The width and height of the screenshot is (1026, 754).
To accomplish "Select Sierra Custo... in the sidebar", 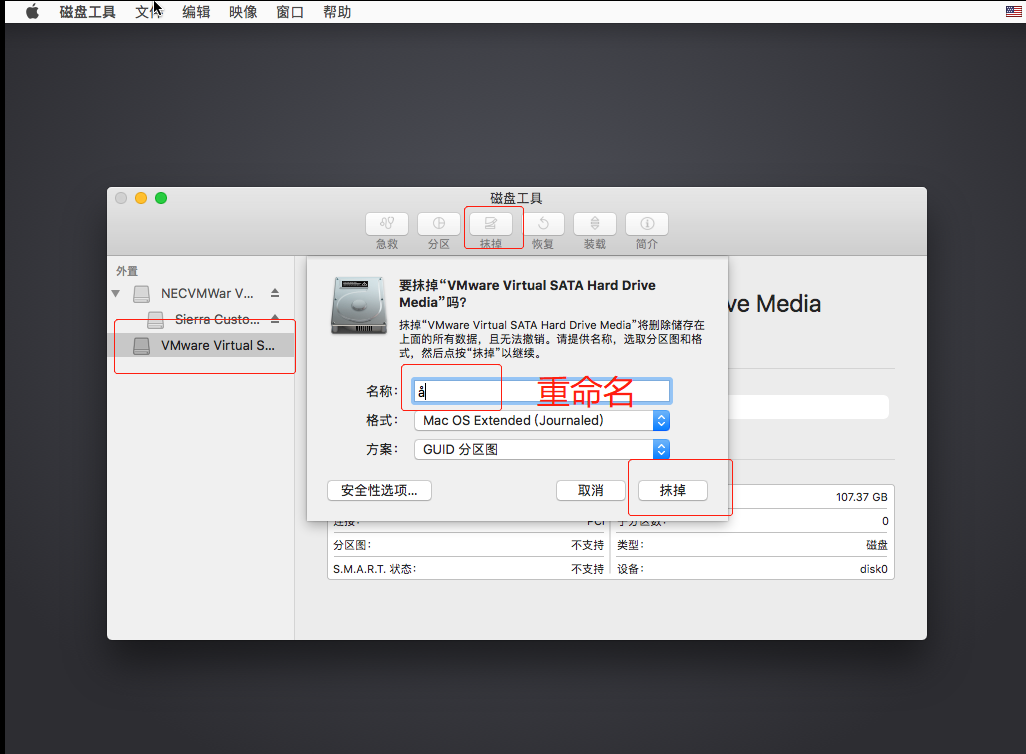I will [201, 319].
